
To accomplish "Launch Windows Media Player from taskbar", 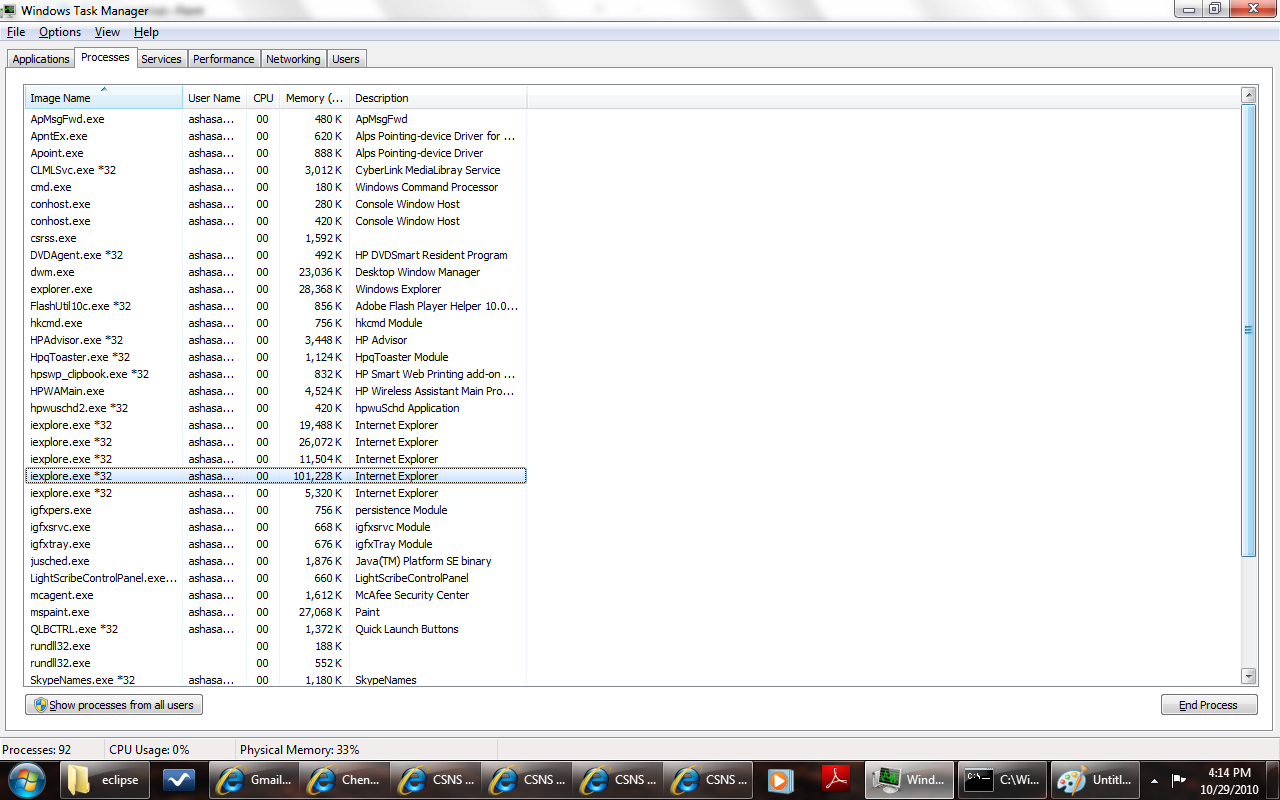I will tap(779, 780).
